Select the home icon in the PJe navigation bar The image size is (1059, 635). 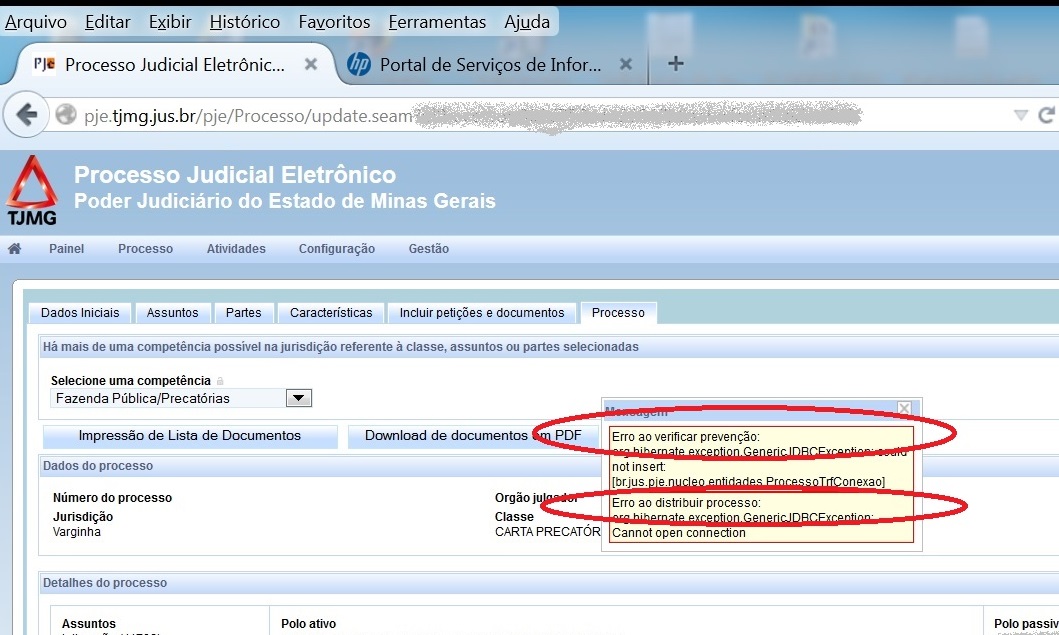[14, 249]
